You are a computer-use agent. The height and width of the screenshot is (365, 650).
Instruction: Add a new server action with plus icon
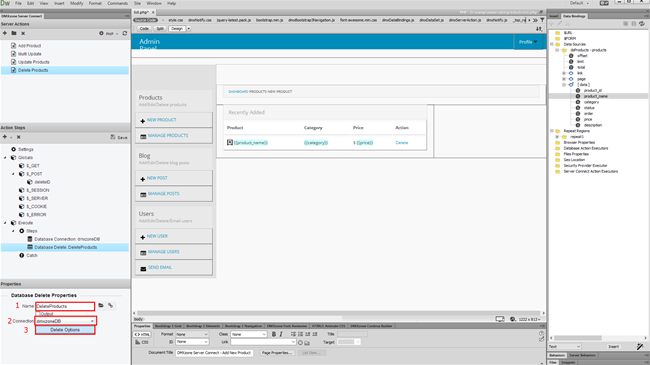5,33
